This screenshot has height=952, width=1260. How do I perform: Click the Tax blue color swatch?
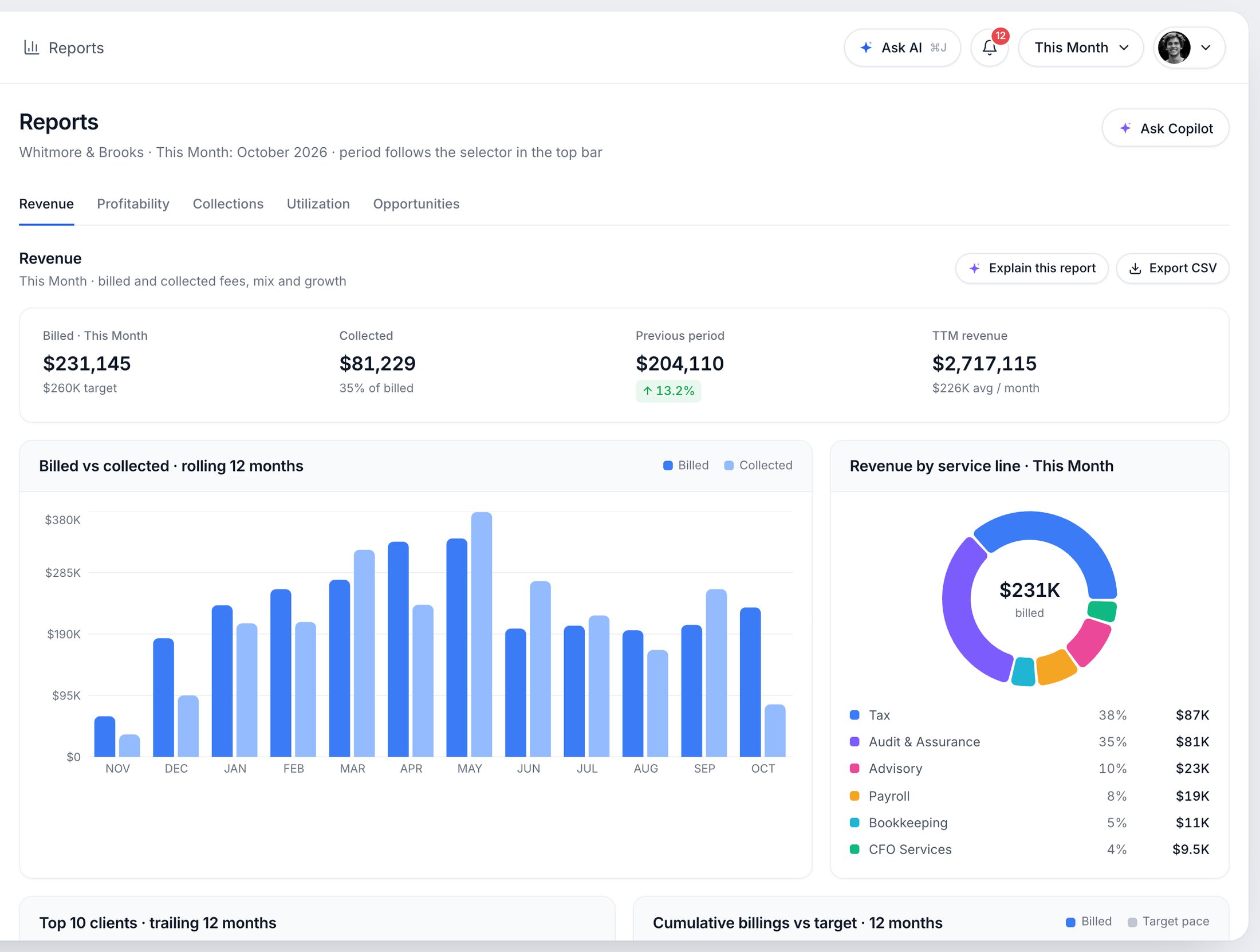click(x=855, y=715)
